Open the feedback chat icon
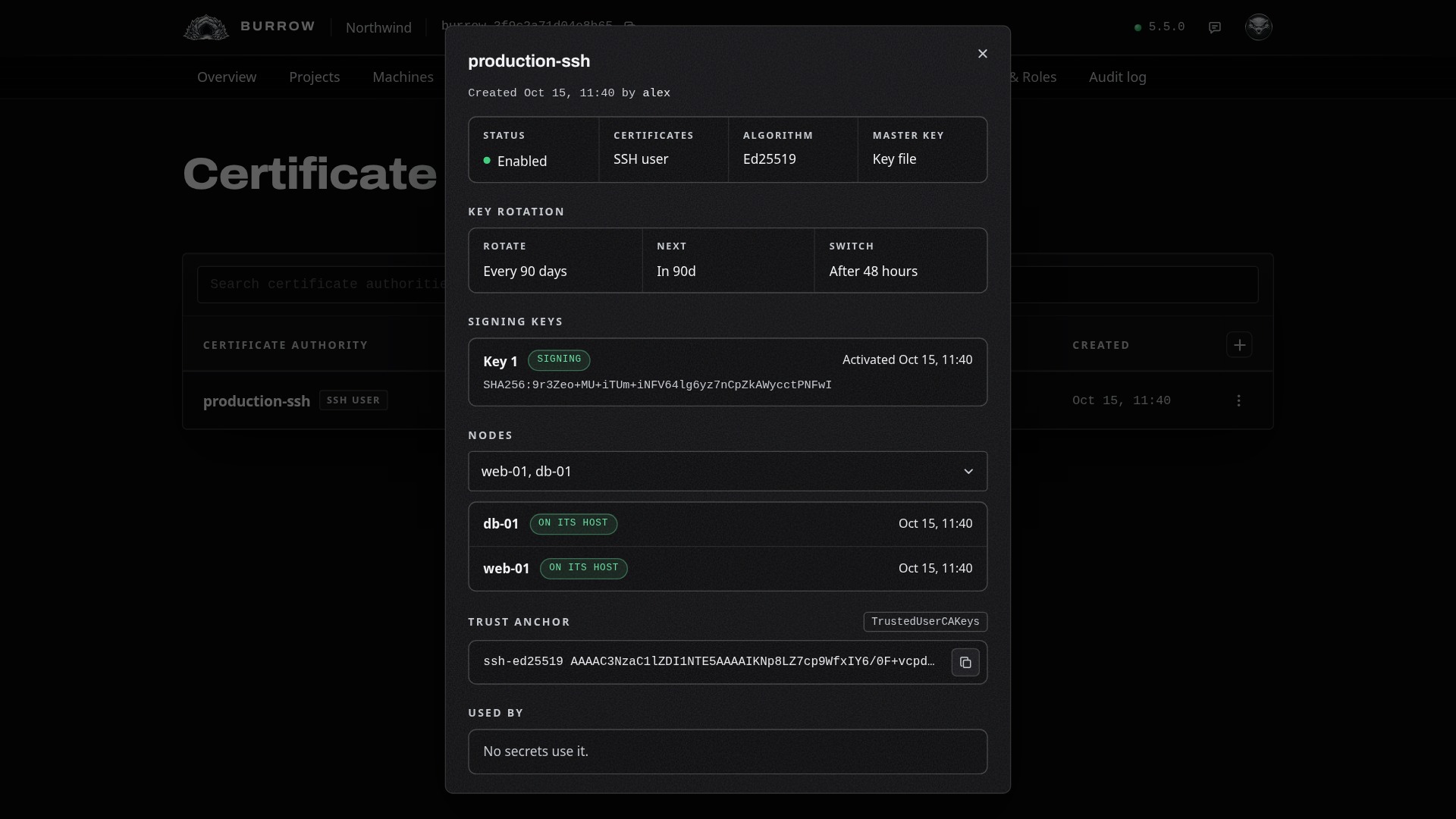The image size is (1456, 819). 1215,27
